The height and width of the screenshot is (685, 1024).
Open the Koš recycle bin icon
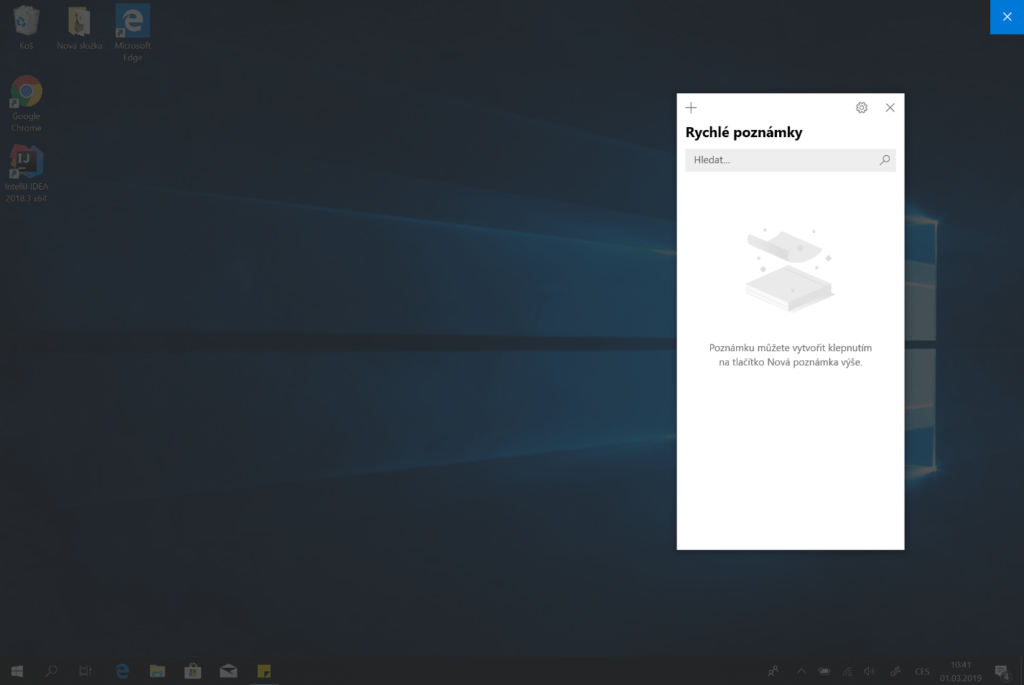pos(26,24)
